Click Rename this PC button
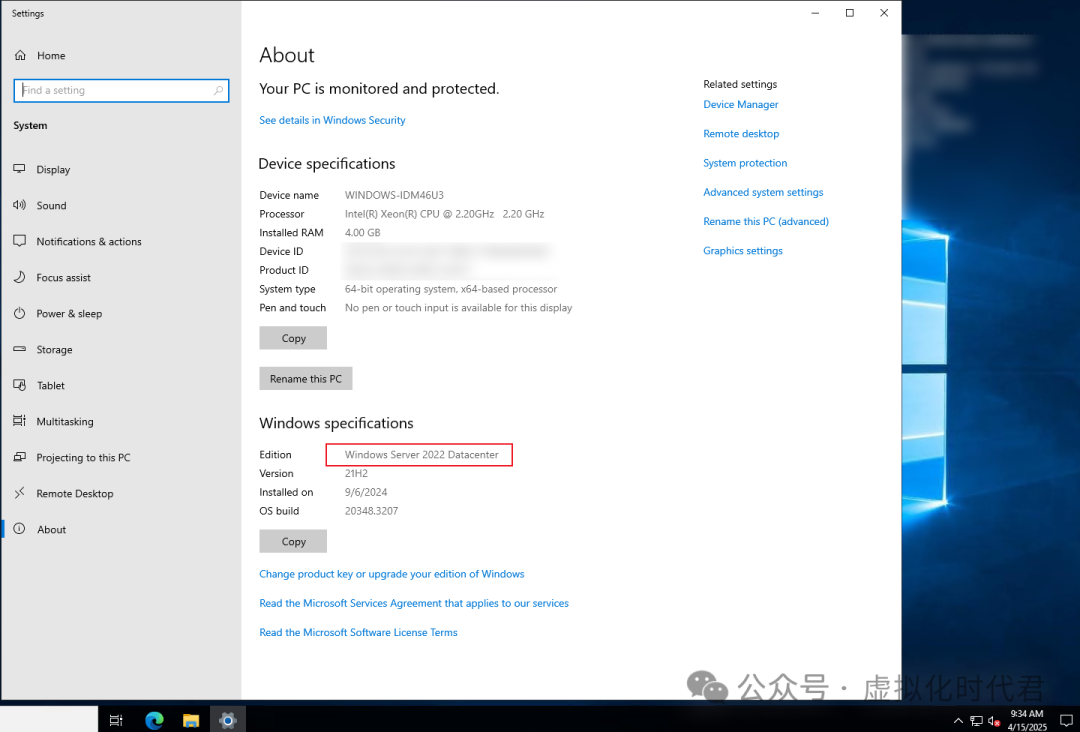 pos(306,378)
